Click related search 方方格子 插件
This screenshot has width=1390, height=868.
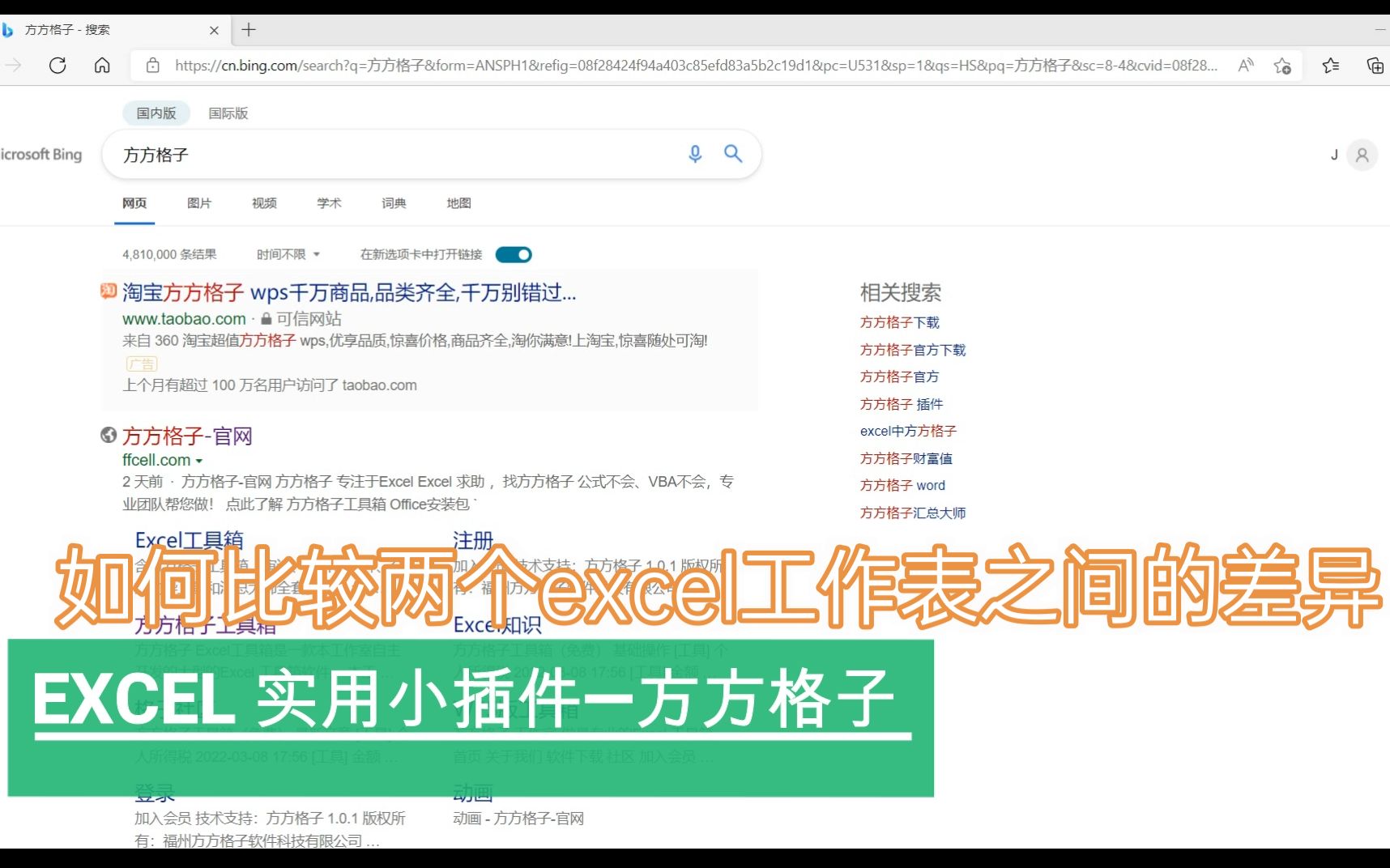902,404
